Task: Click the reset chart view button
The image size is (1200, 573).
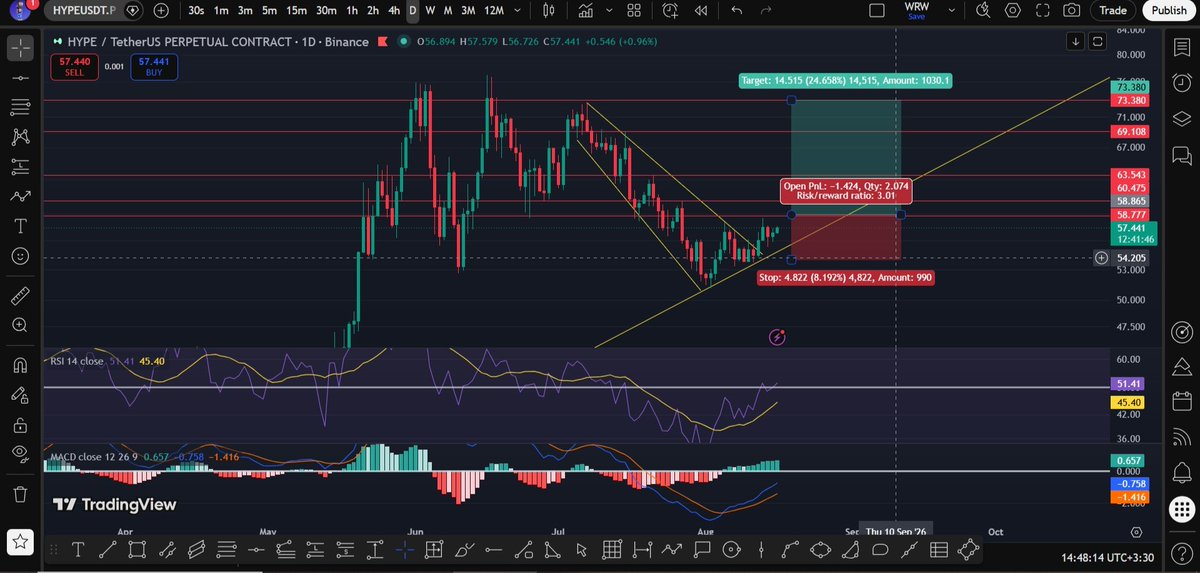Action: pyautogui.click(x=1097, y=41)
